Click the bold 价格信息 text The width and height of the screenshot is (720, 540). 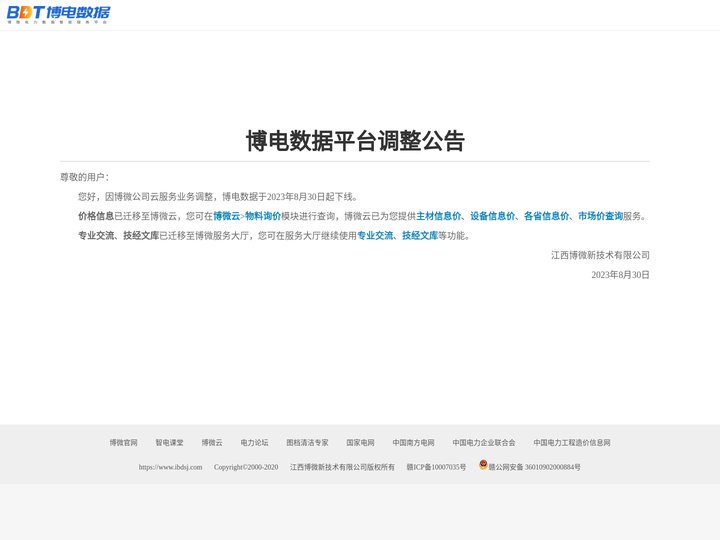click(x=96, y=216)
